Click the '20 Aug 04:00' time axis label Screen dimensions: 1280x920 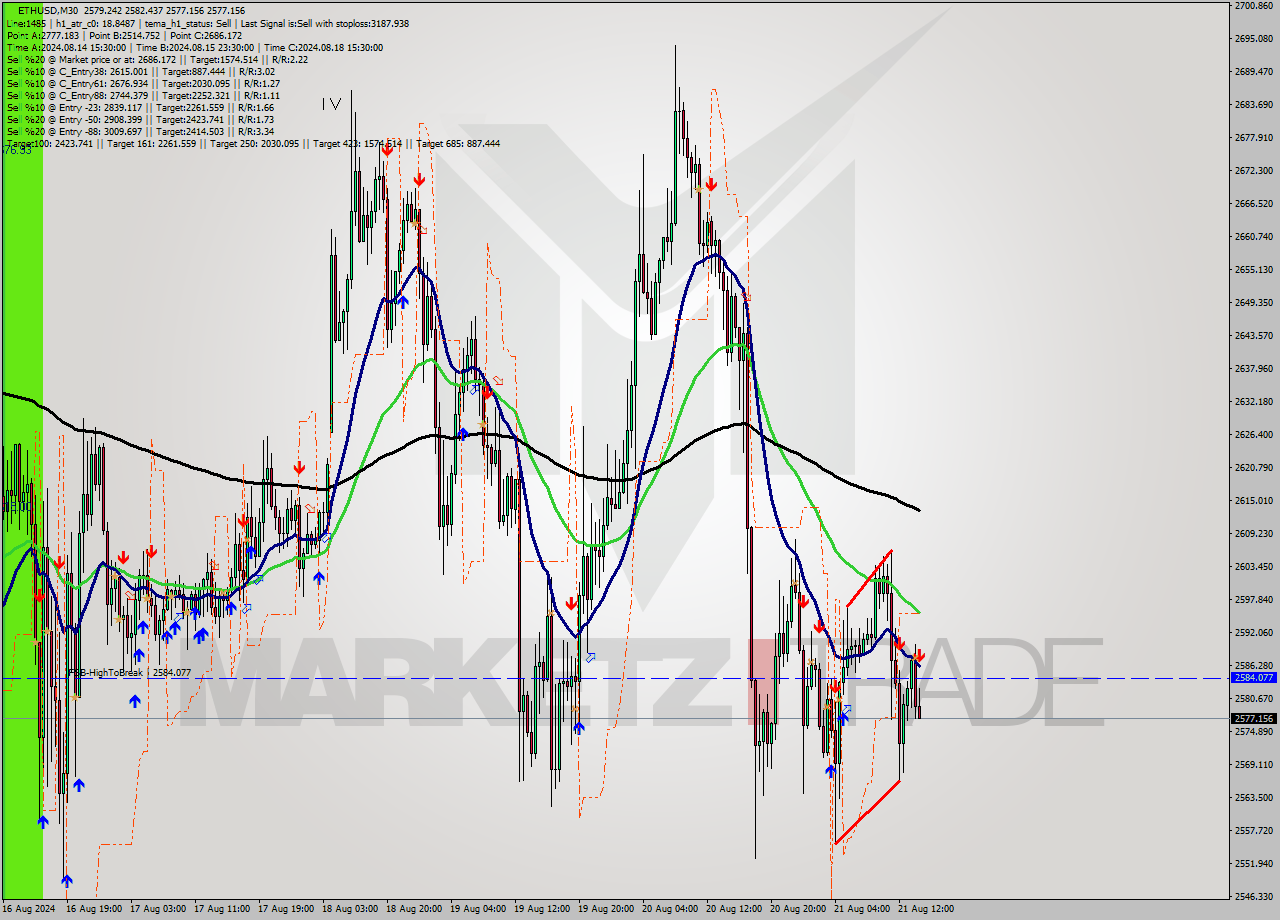670,909
